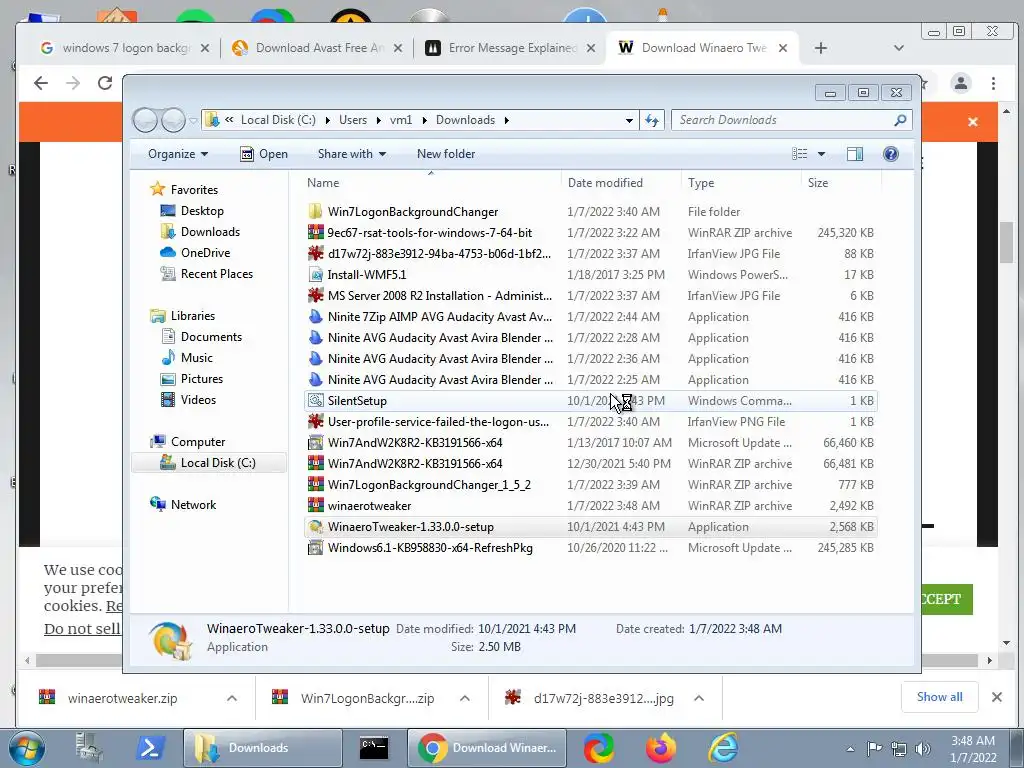This screenshot has width=1024, height=768.
Task: Launch Firefox from the taskbar
Action: [660, 748]
